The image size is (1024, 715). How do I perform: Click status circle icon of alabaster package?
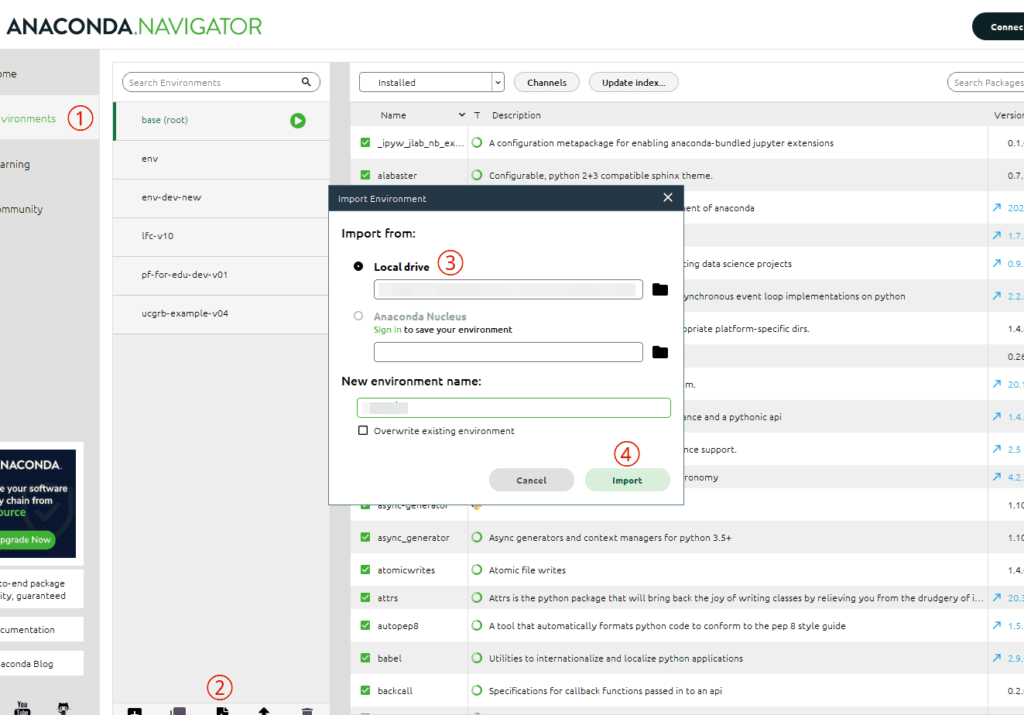pos(477,175)
